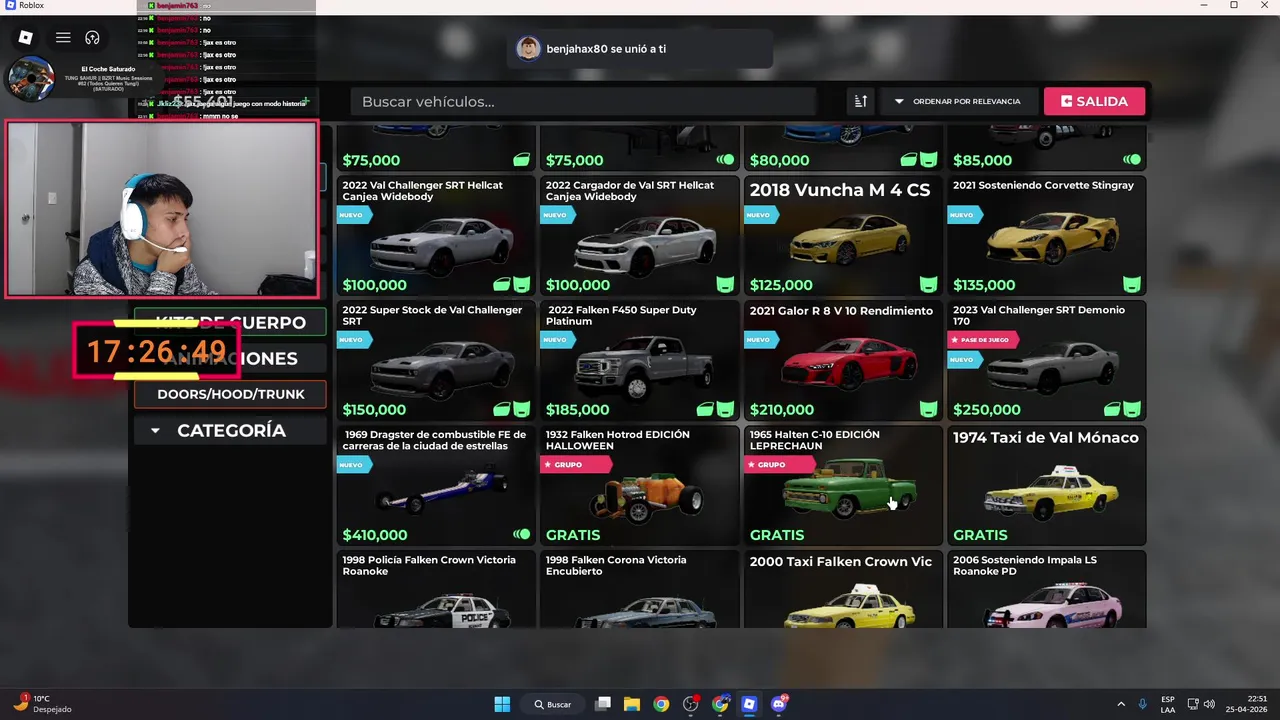Click the $410,000 price on Dragster card

(x=375, y=535)
